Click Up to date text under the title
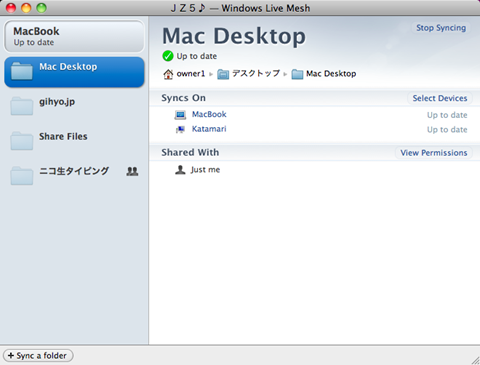The height and width of the screenshot is (365, 480). click(197, 56)
